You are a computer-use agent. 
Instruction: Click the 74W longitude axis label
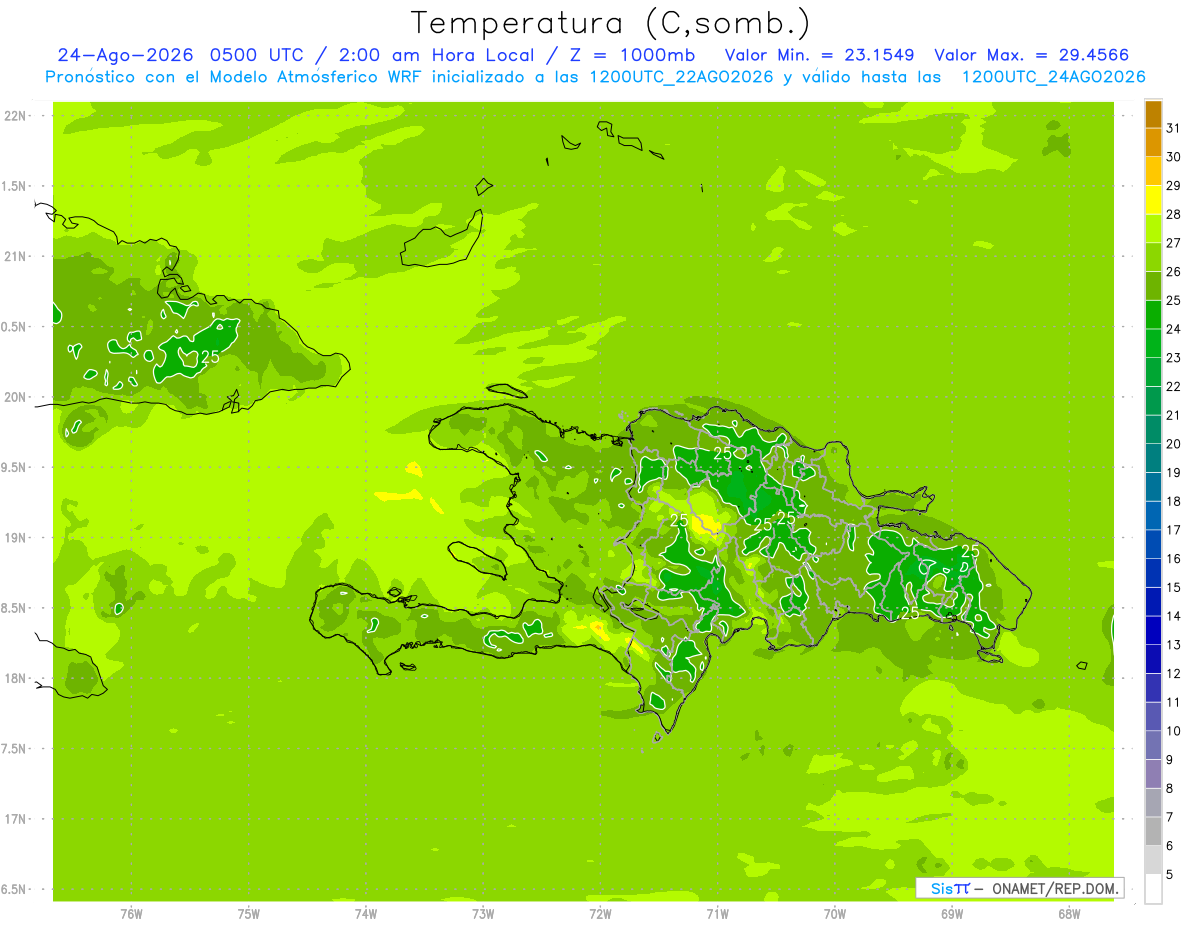(x=366, y=914)
